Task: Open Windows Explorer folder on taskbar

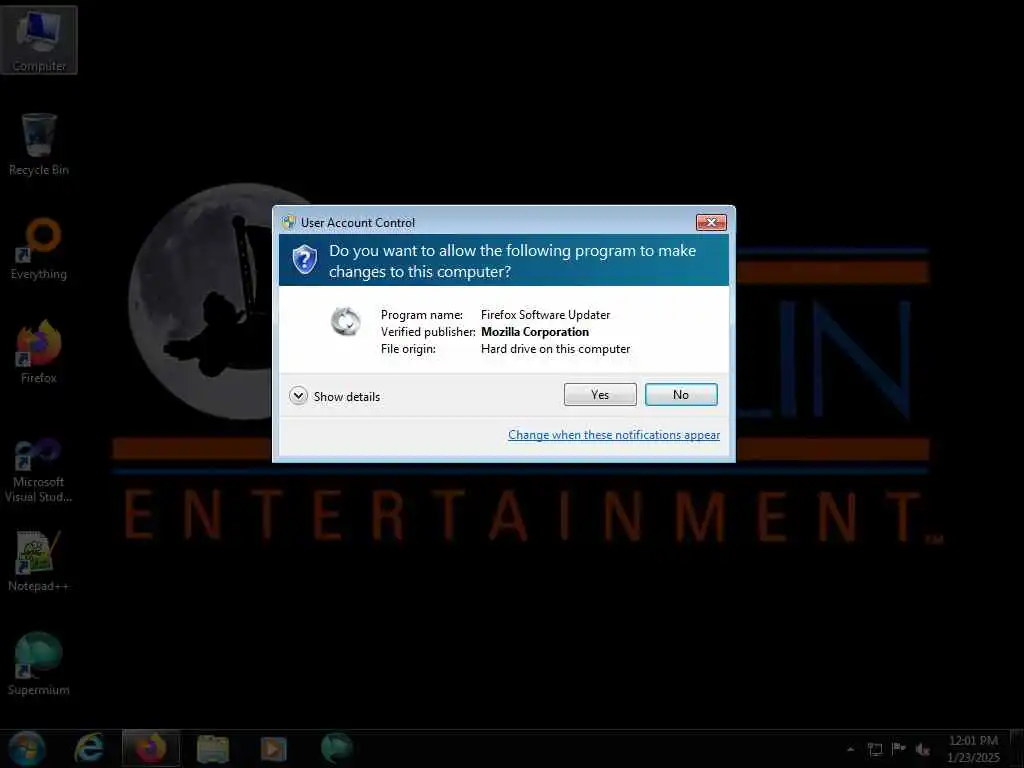Action: point(213,748)
